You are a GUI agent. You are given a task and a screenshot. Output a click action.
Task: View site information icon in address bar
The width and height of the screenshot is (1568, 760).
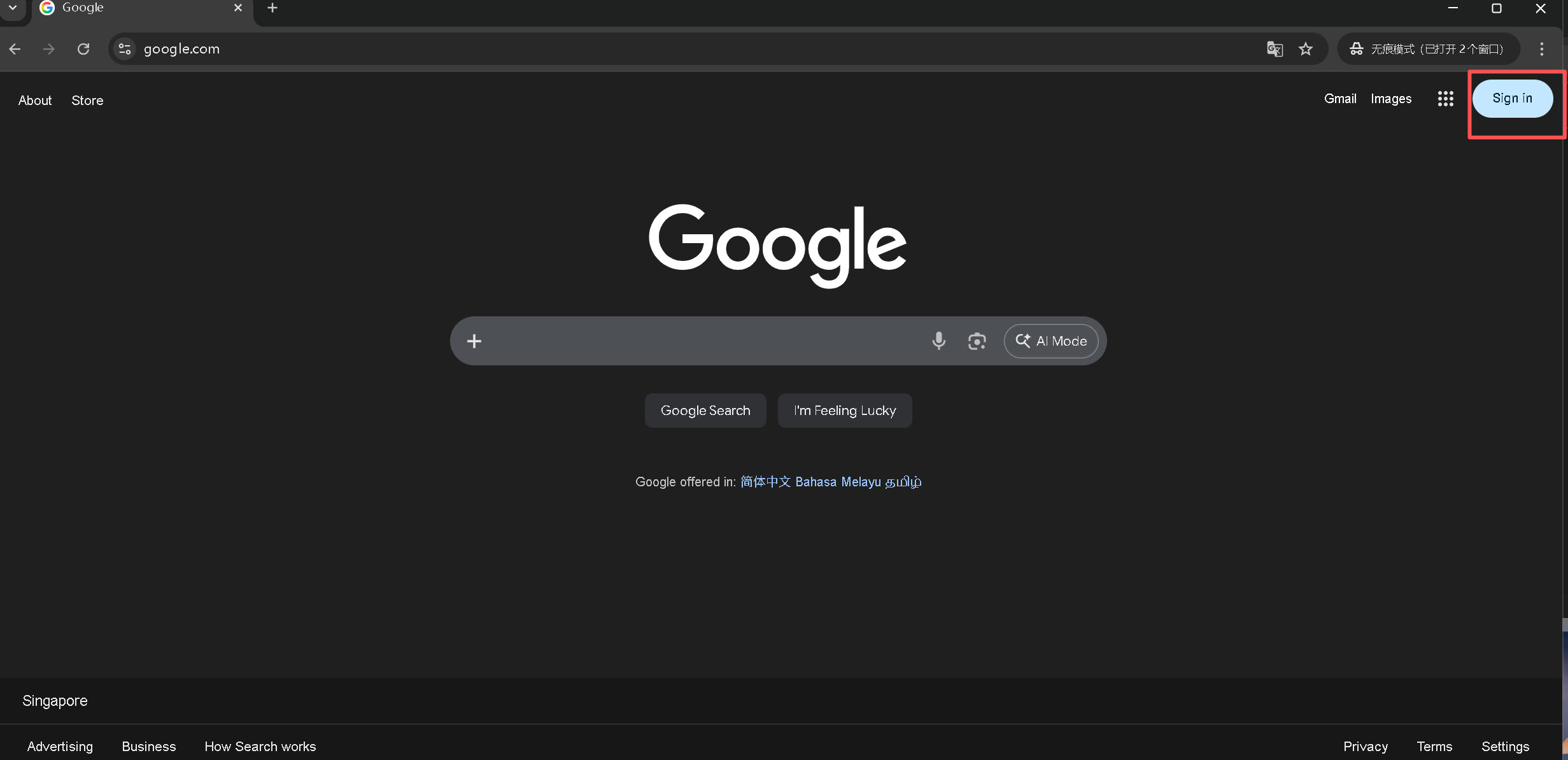click(125, 49)
